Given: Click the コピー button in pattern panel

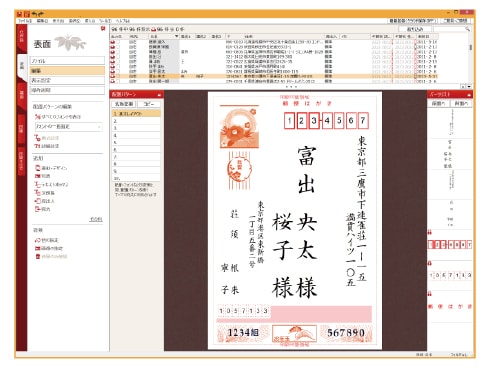Looking at the screenshot, I should pyautogui.click(x=149, y=104).
